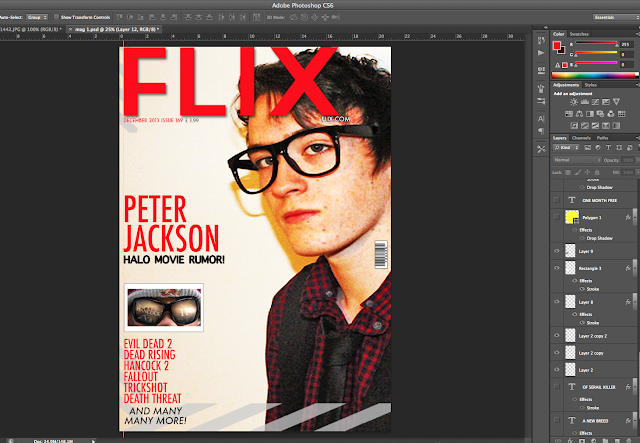Switch to the Channels tab

tap(581, 138)
